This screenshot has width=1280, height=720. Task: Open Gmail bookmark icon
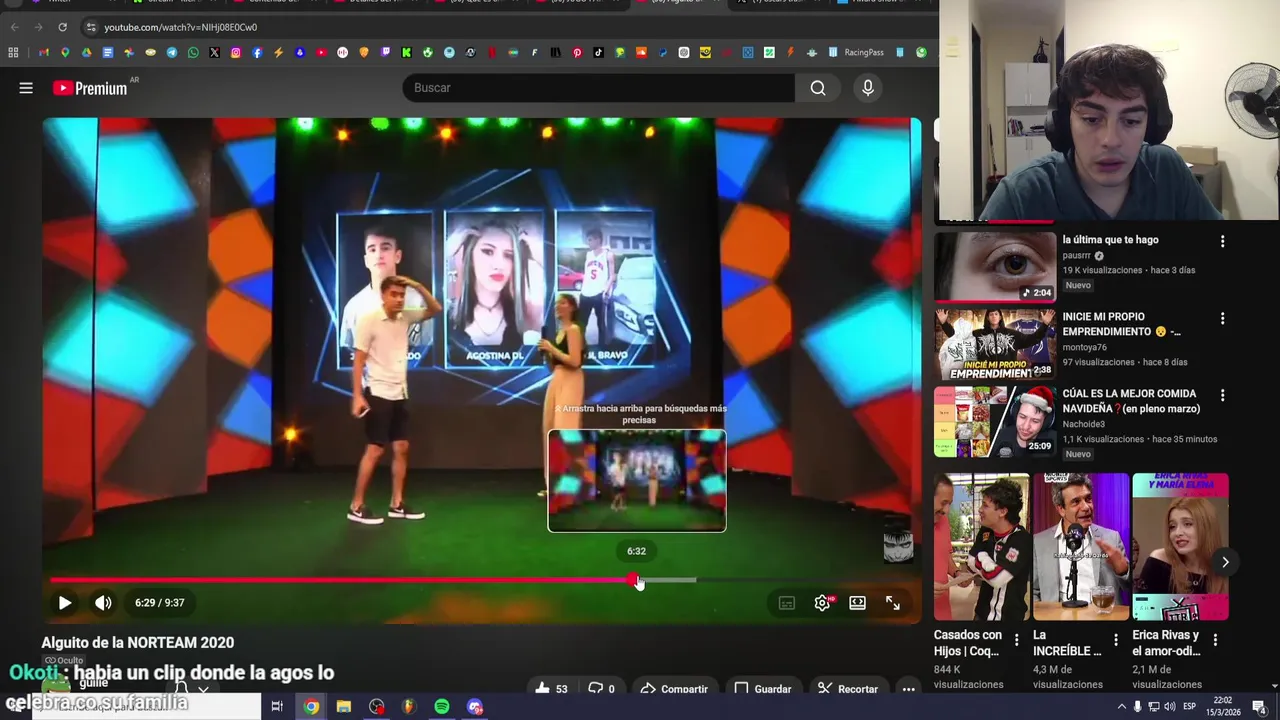(43, 52)
